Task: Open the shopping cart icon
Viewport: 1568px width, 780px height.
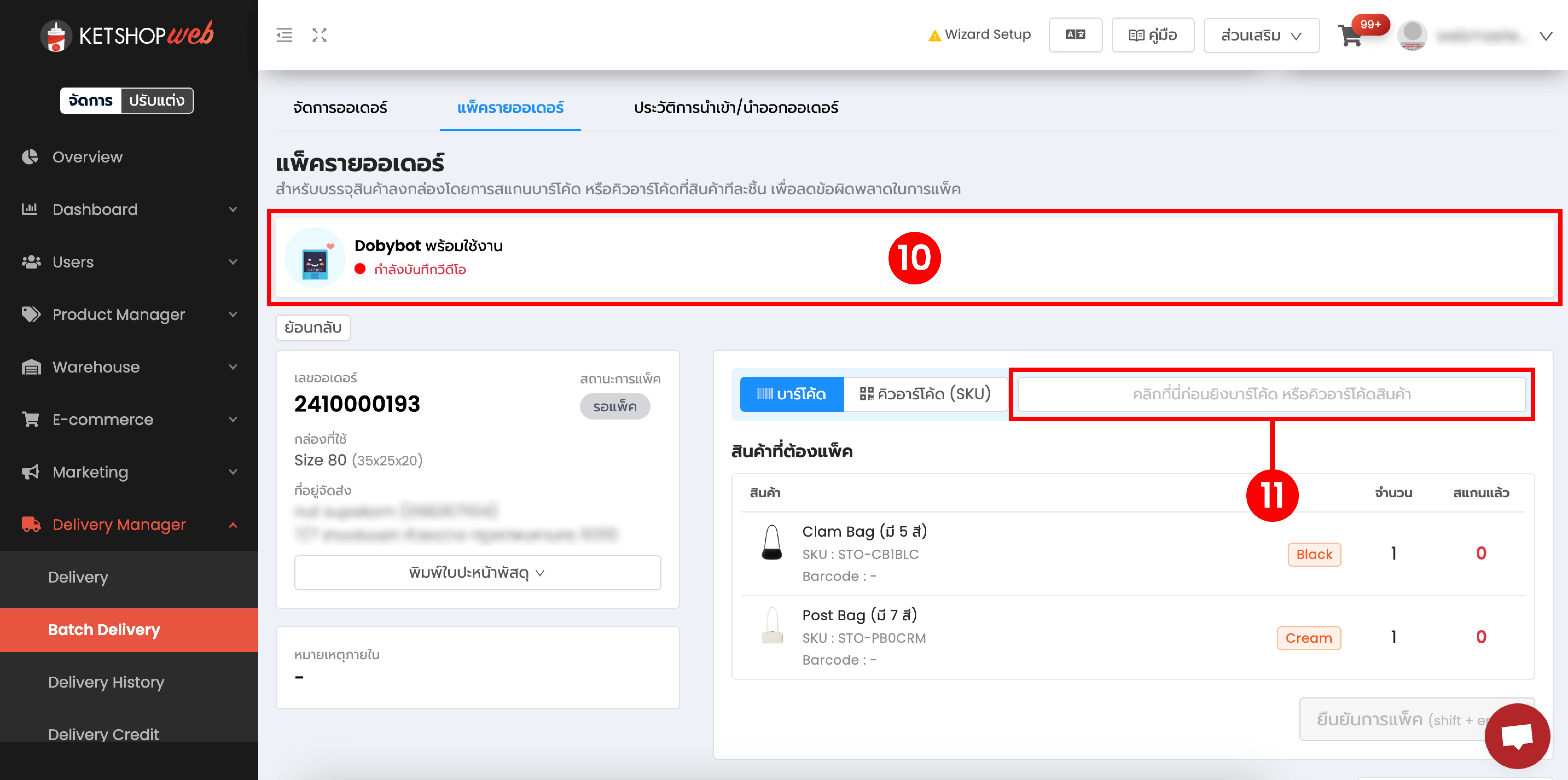Action: [x=1350, y=36]
